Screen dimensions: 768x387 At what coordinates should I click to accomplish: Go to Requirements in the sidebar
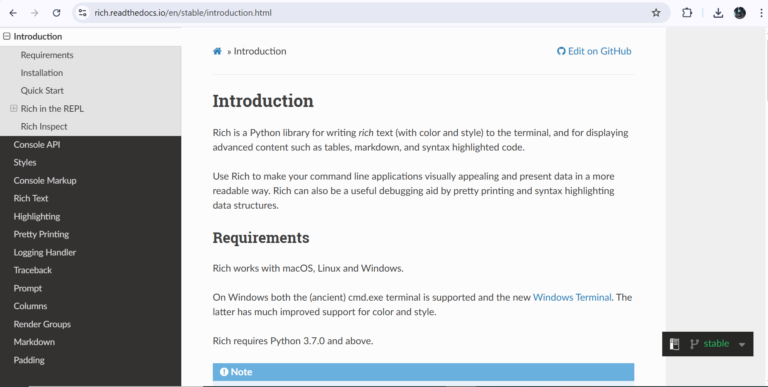(47, 55)
